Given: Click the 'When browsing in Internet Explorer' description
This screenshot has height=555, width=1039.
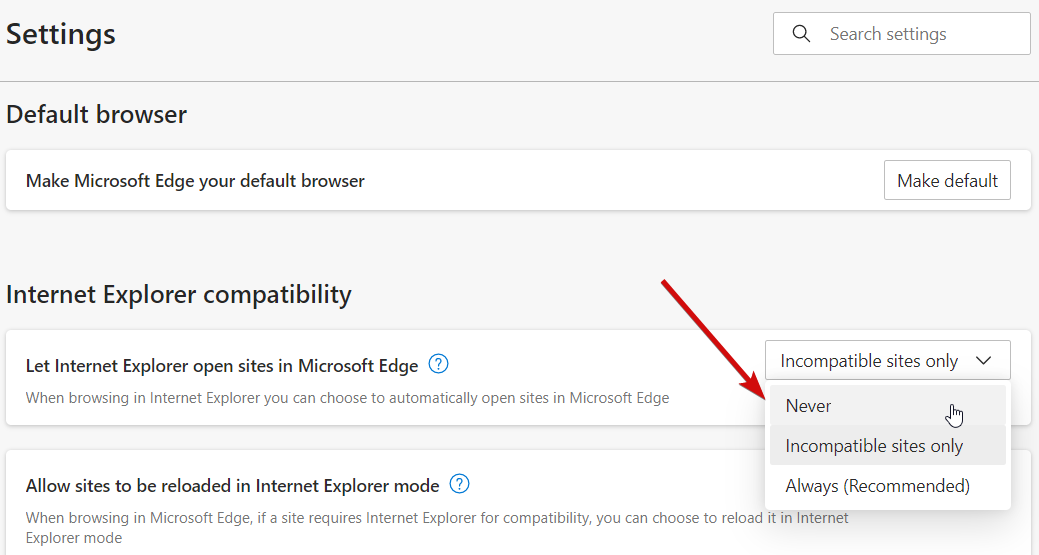Looking at the screenshot, I should pos(347,398).
